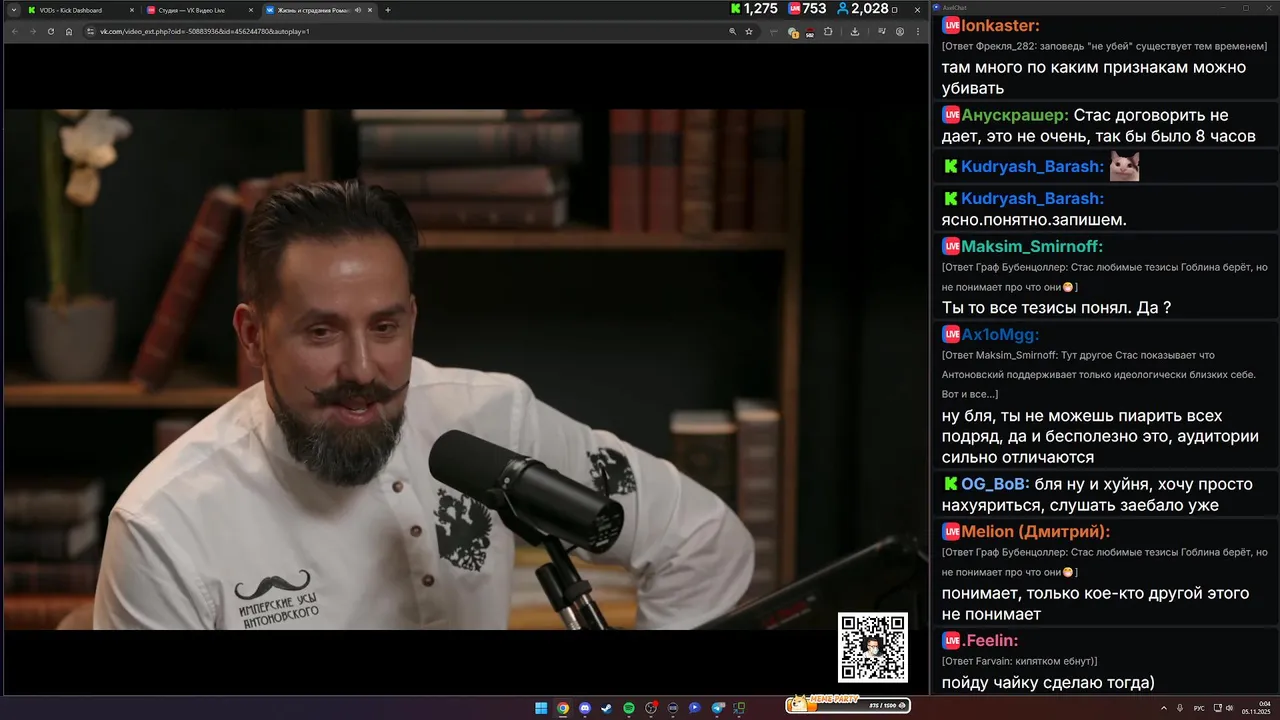Click the Kick viewer count 1,275

coord(754,9)
